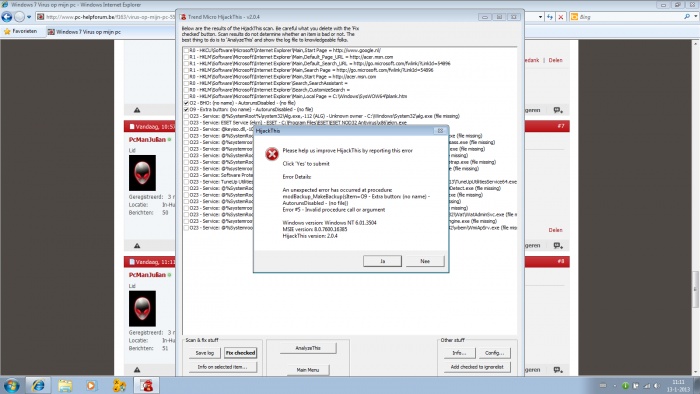Open Windows Explorer folder taskbar icon
This screenshot has height=394, width=700.
coord(65,385)
